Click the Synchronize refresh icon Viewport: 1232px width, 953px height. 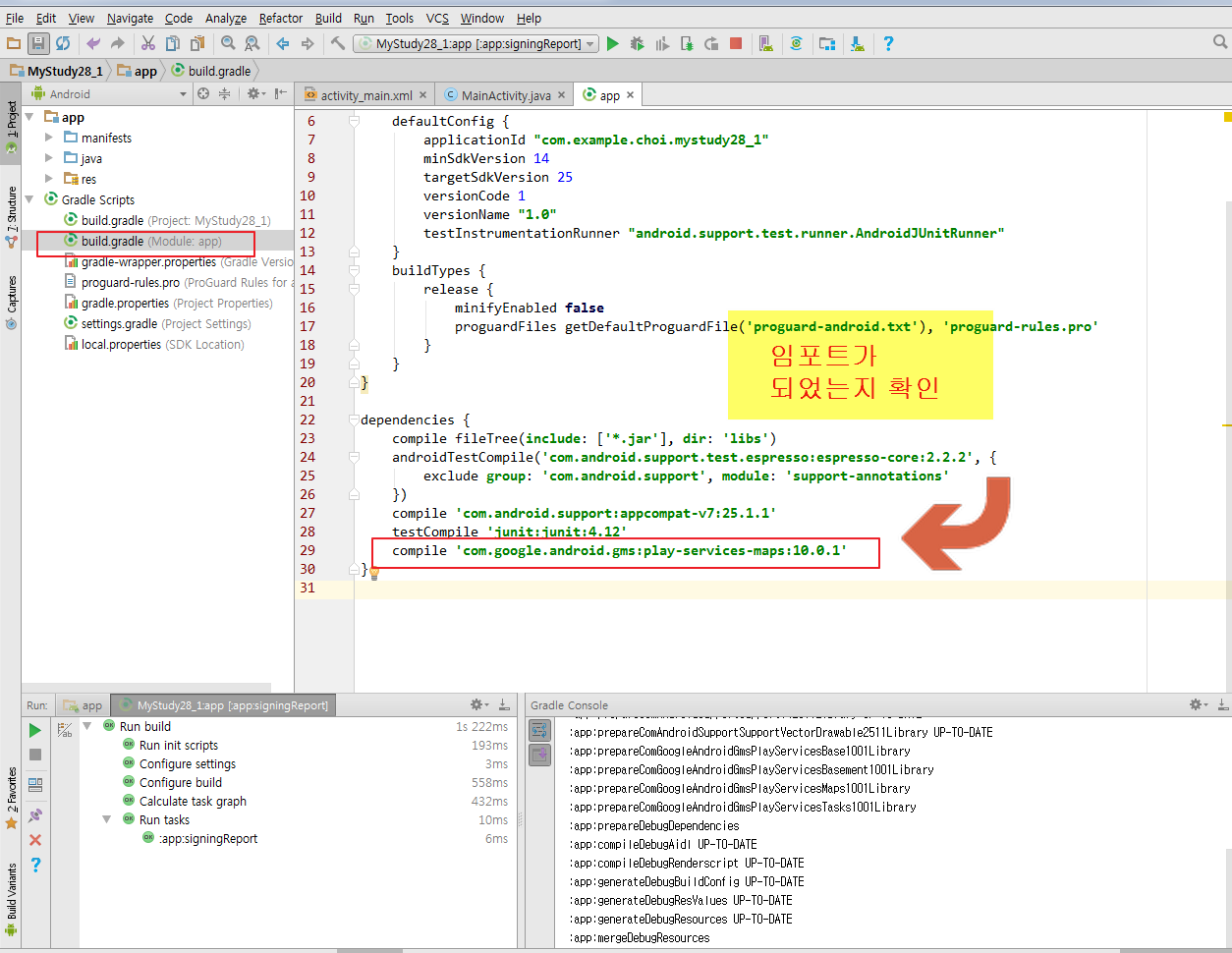pyautogui.click(x=63, y=43)
